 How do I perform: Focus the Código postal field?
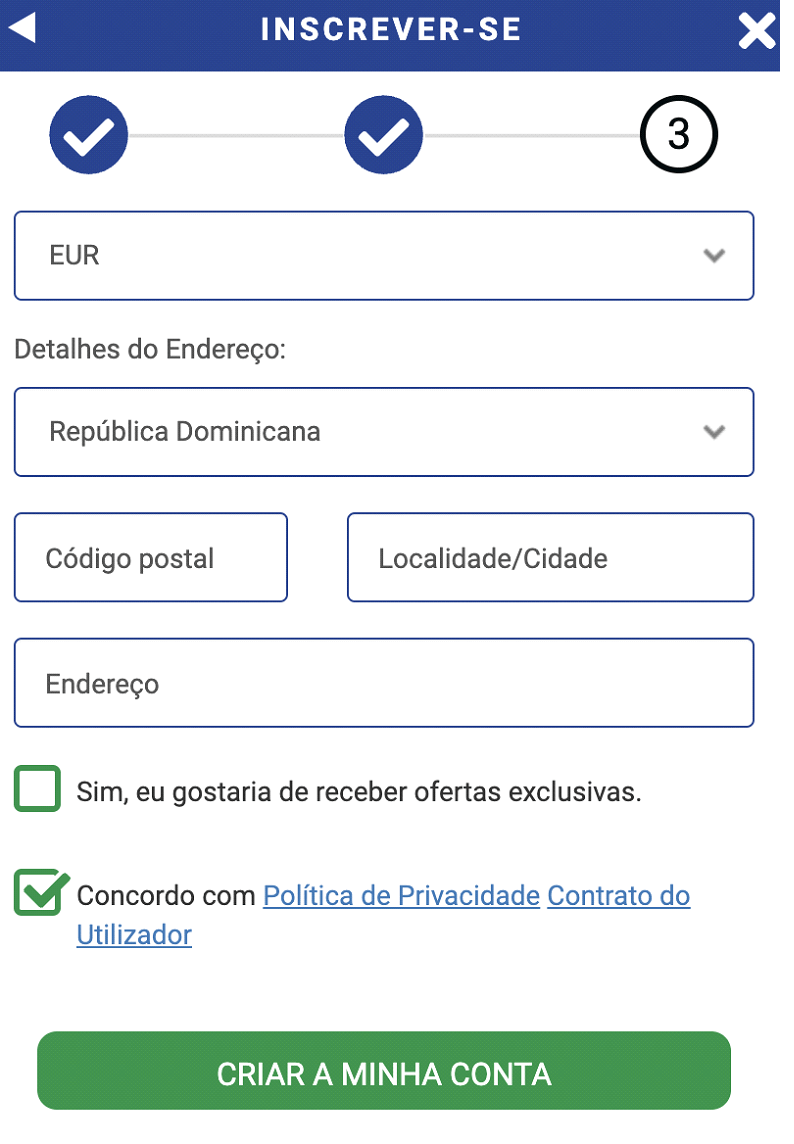(151, 558)
